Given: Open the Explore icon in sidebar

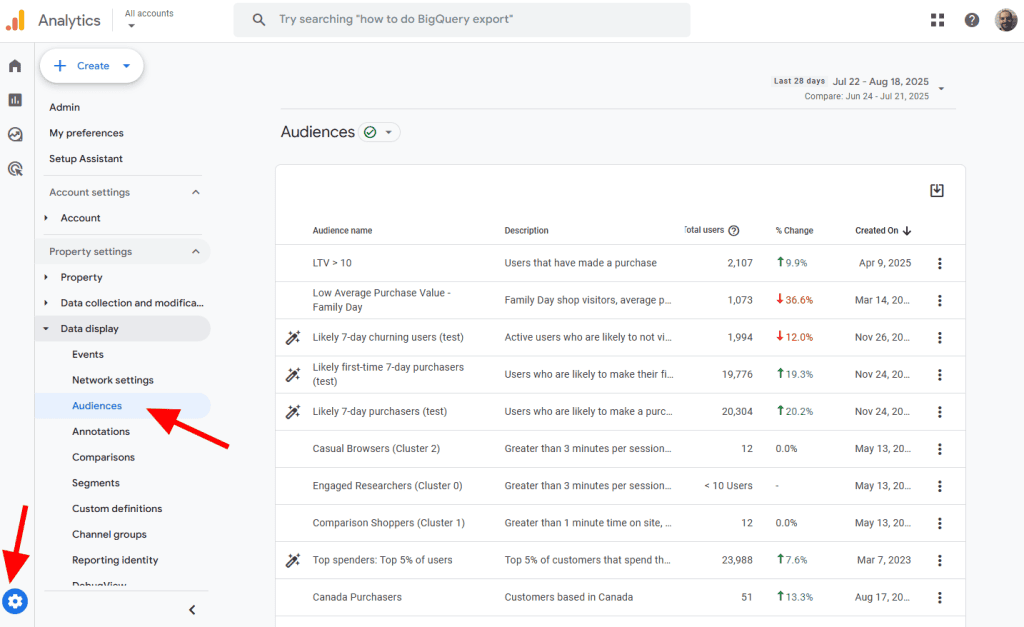Looking at the screenshot, I should click(15, 134).
